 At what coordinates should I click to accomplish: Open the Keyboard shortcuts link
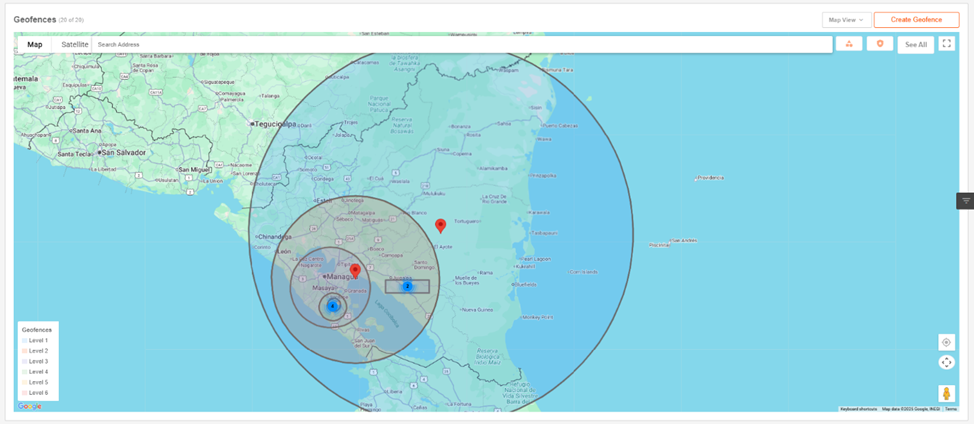858,409
